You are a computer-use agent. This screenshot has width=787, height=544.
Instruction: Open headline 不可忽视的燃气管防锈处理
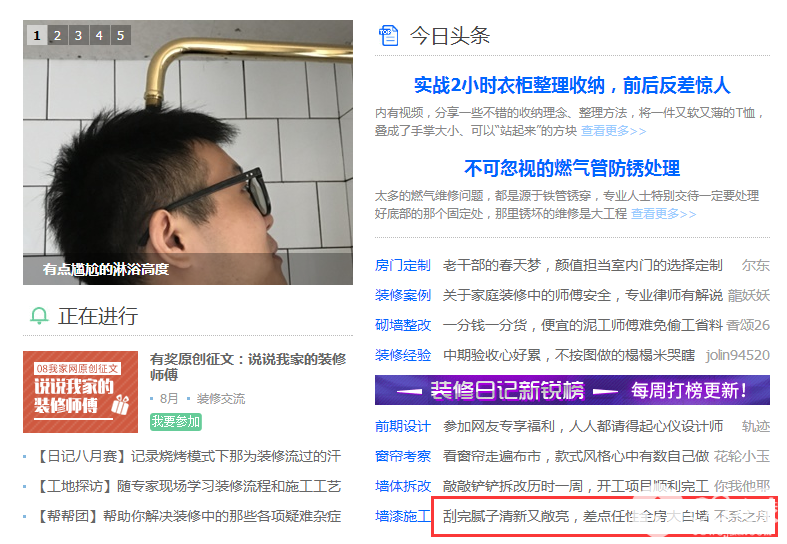coord(572,168)
